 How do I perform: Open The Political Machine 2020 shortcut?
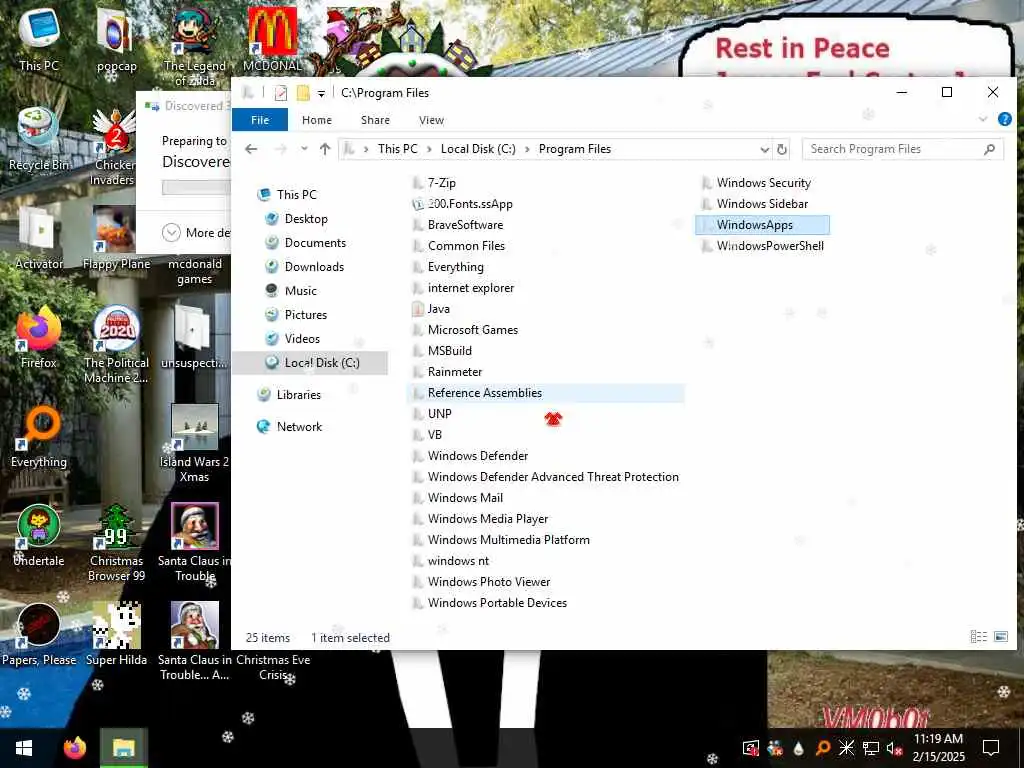pos(116,344)
